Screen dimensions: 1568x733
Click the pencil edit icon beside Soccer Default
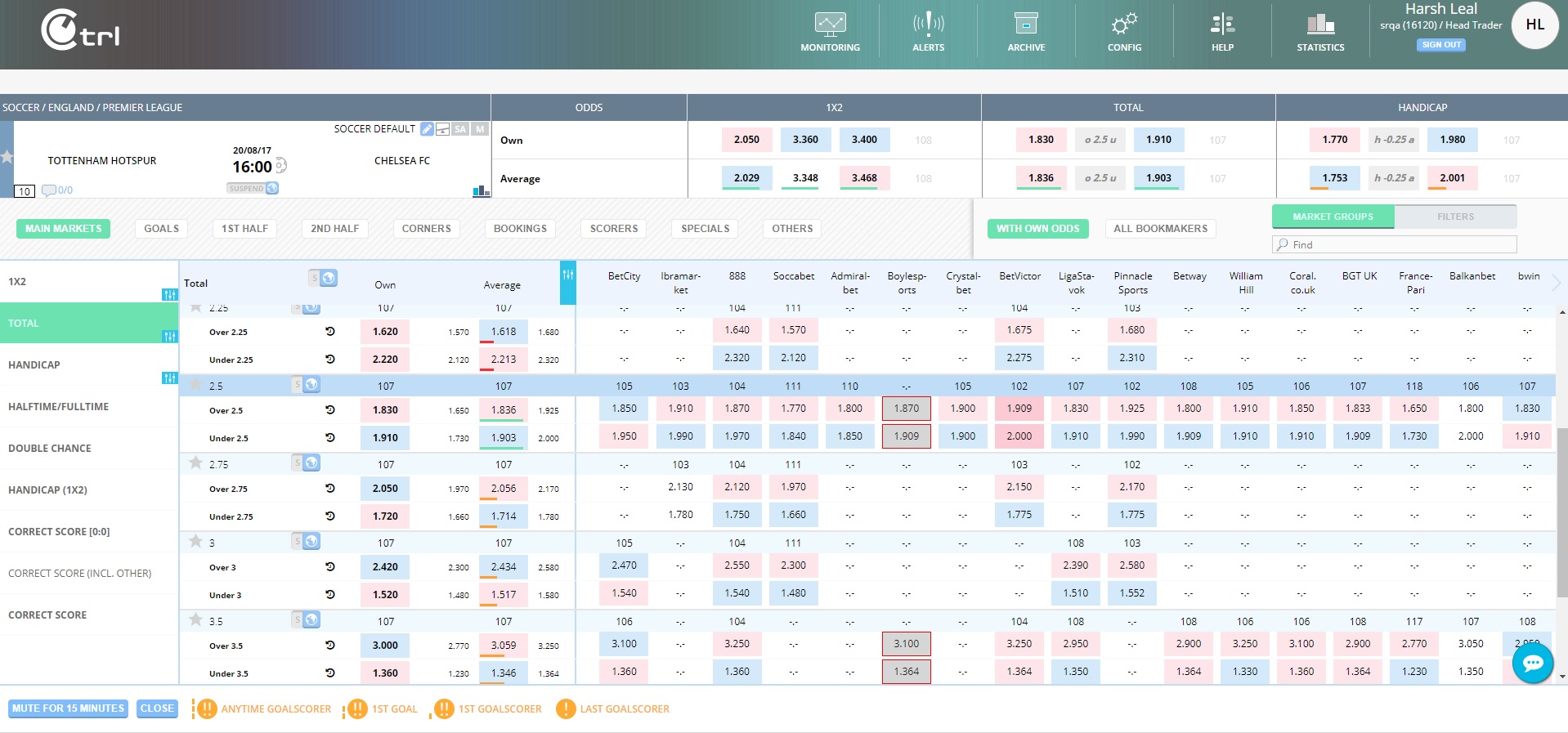click(427, 129)
